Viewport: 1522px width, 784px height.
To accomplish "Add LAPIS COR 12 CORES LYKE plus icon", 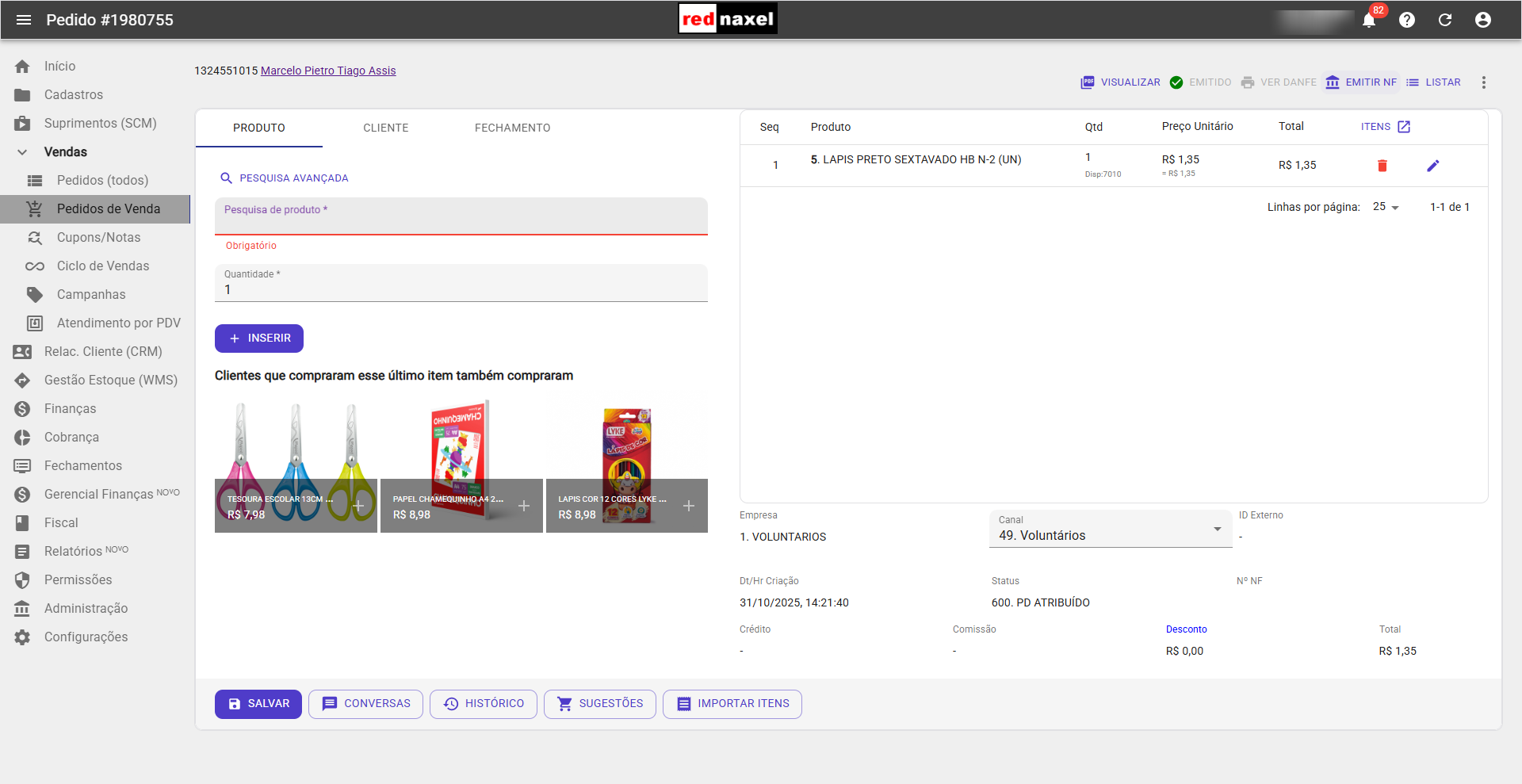I will 689,506.
